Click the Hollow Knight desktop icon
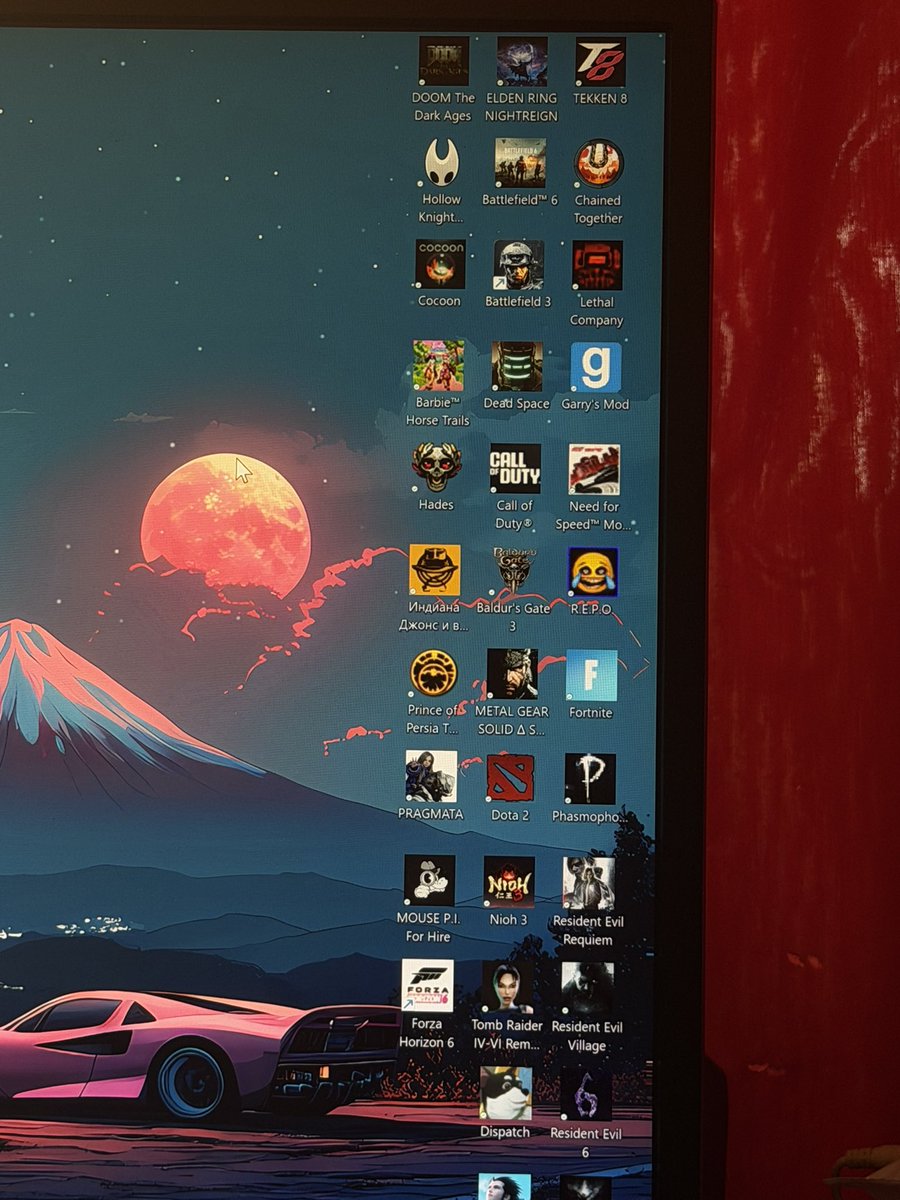The height and width of the screenshot is (1200, 900). click(441, 163)
